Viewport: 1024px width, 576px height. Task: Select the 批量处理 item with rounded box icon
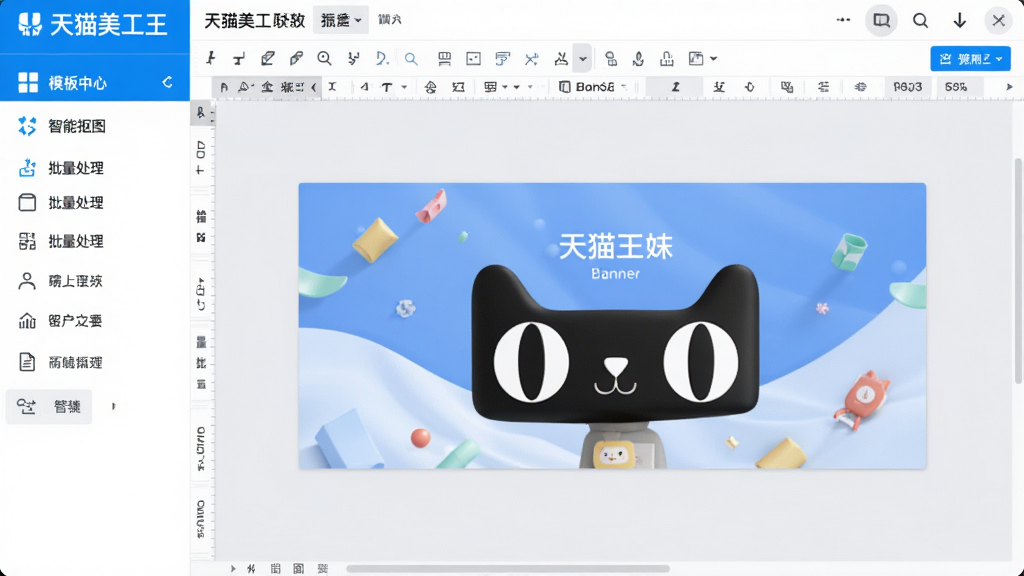point(61,202)
